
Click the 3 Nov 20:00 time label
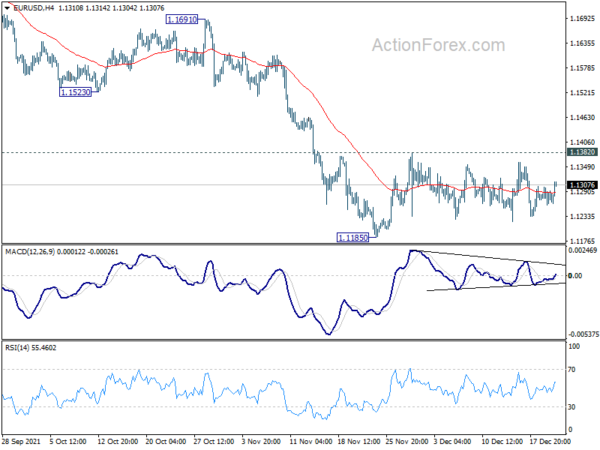[261, 442]
